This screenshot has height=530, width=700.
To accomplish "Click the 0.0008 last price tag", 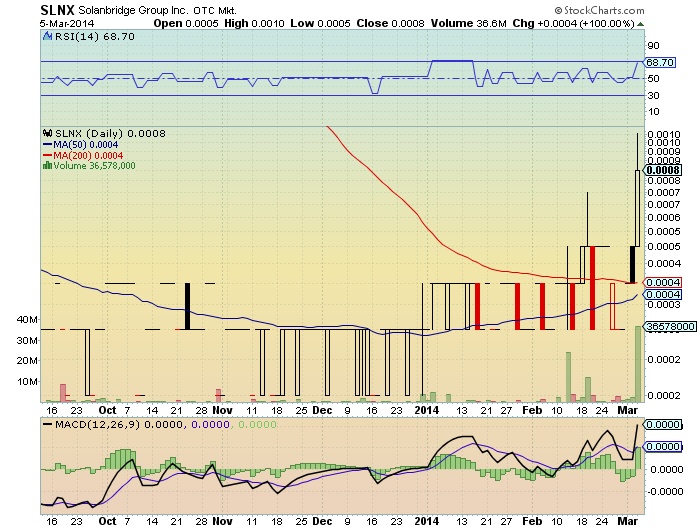I will [x=662, y=170].
